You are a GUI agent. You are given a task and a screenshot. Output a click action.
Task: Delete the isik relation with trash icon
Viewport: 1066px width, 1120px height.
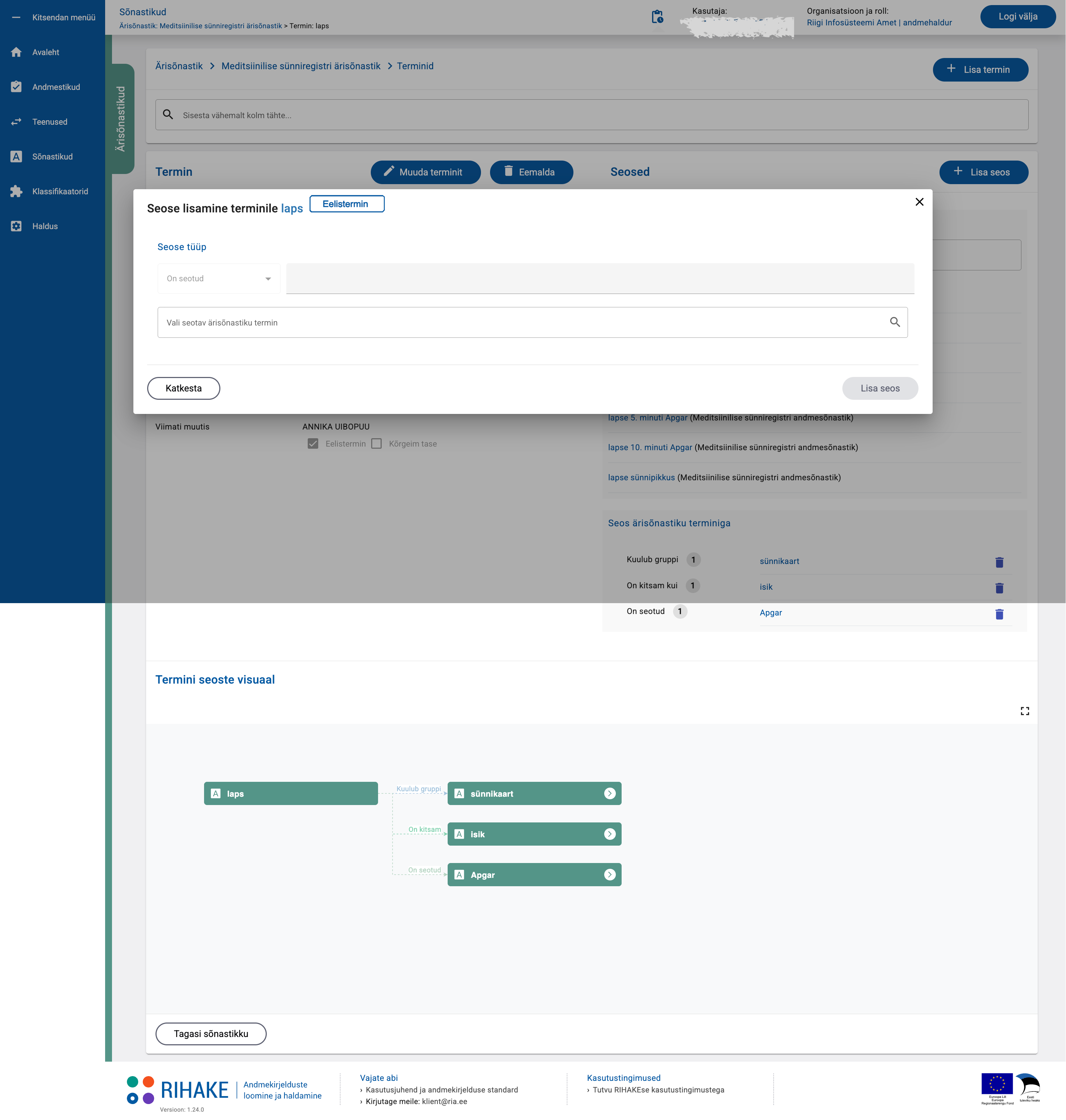(999, 588)
